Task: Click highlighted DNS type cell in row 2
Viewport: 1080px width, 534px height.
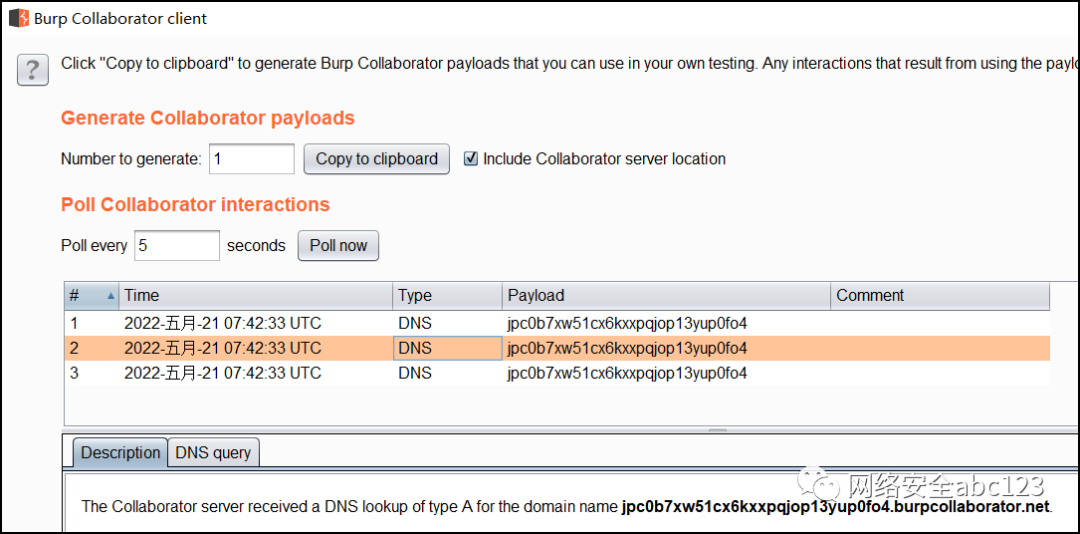Action: pyautogui.click(x=447, y=348)
